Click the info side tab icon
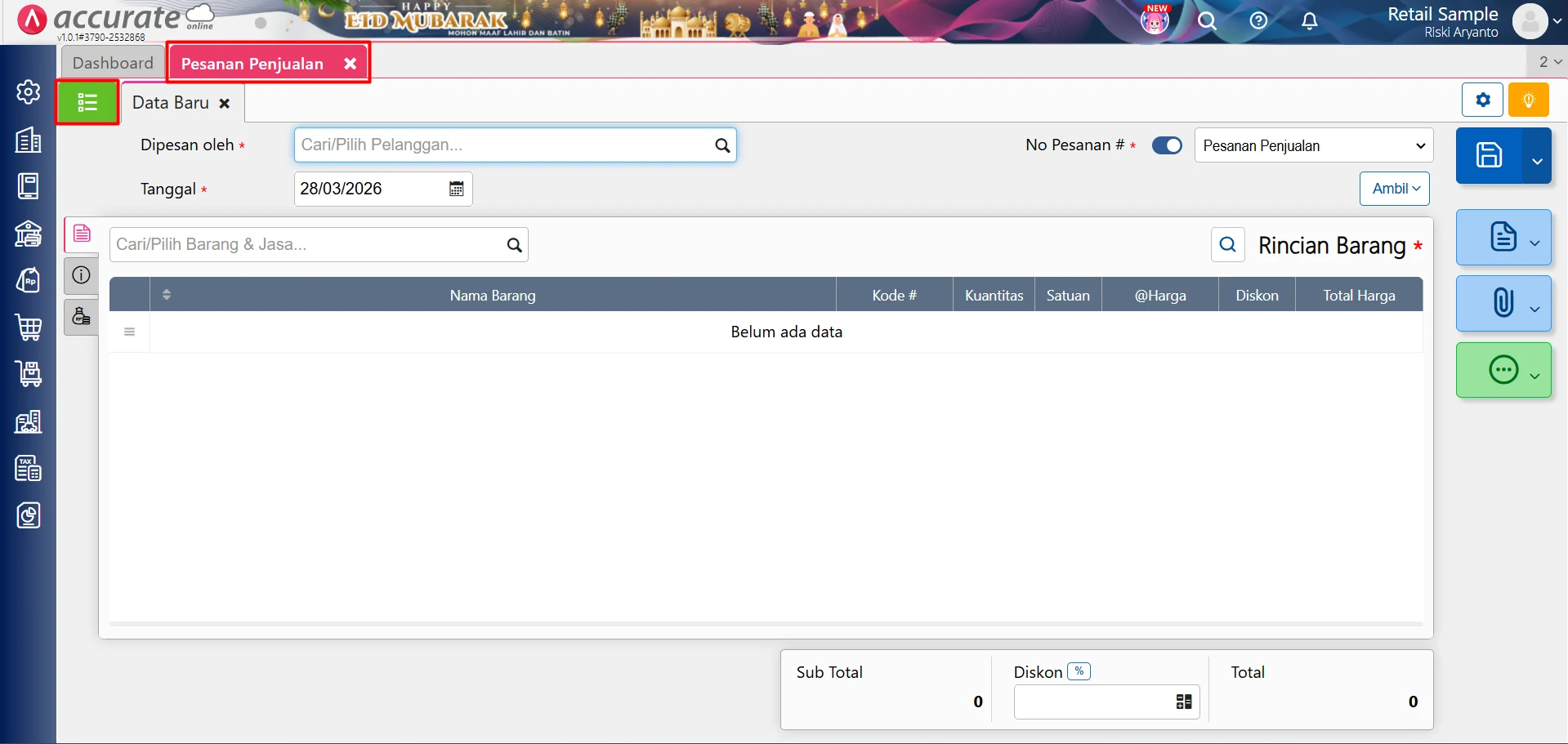1568x744 pixels. coord(81,275)
